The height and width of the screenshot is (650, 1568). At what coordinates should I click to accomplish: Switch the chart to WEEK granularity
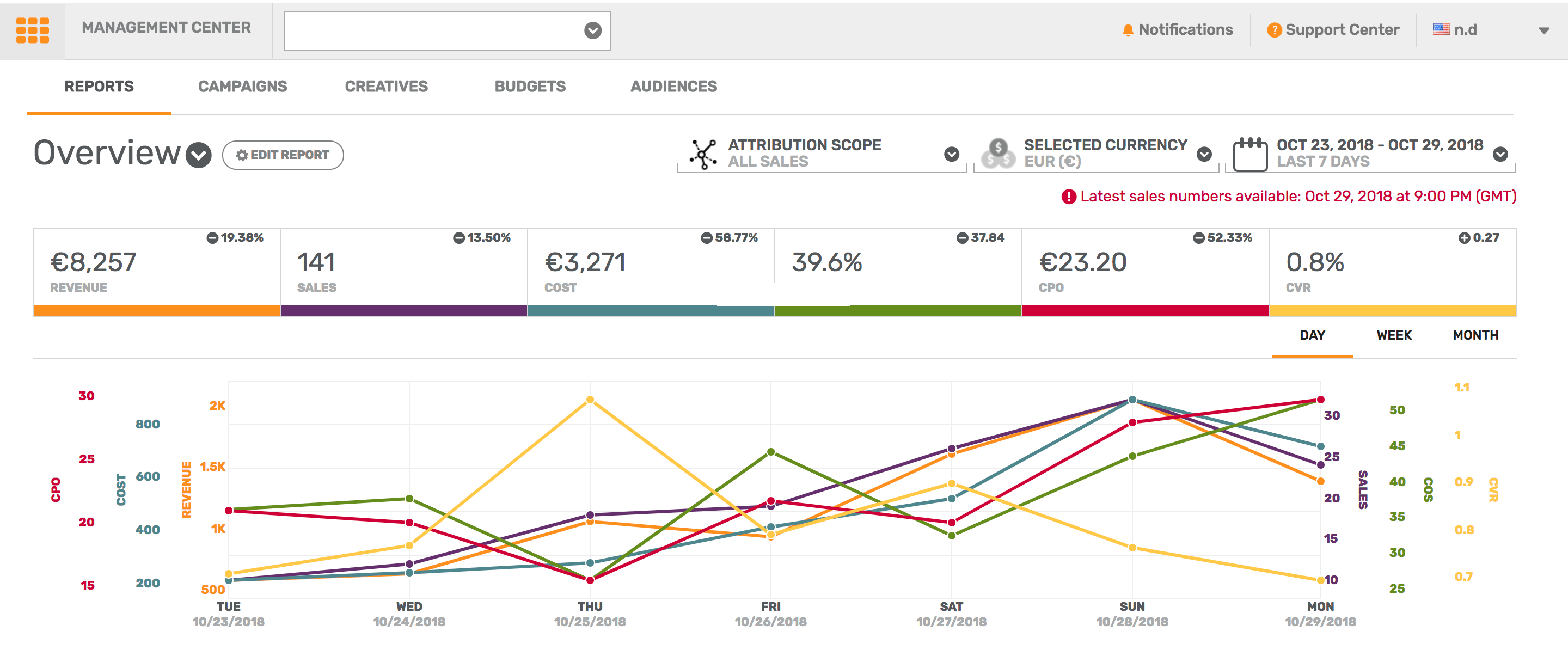[1394, 335]
